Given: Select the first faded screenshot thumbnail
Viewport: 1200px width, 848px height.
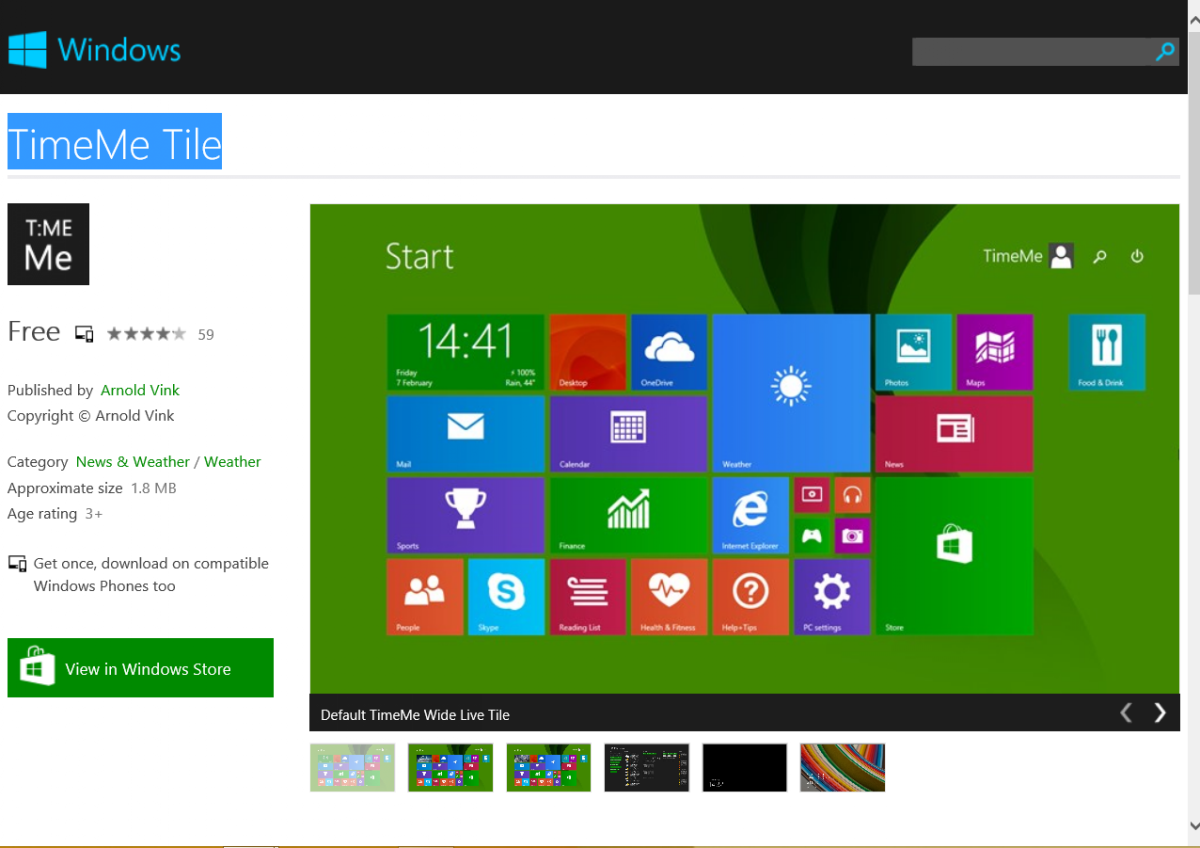Looking at the screenshot, I should coord(352,767).
